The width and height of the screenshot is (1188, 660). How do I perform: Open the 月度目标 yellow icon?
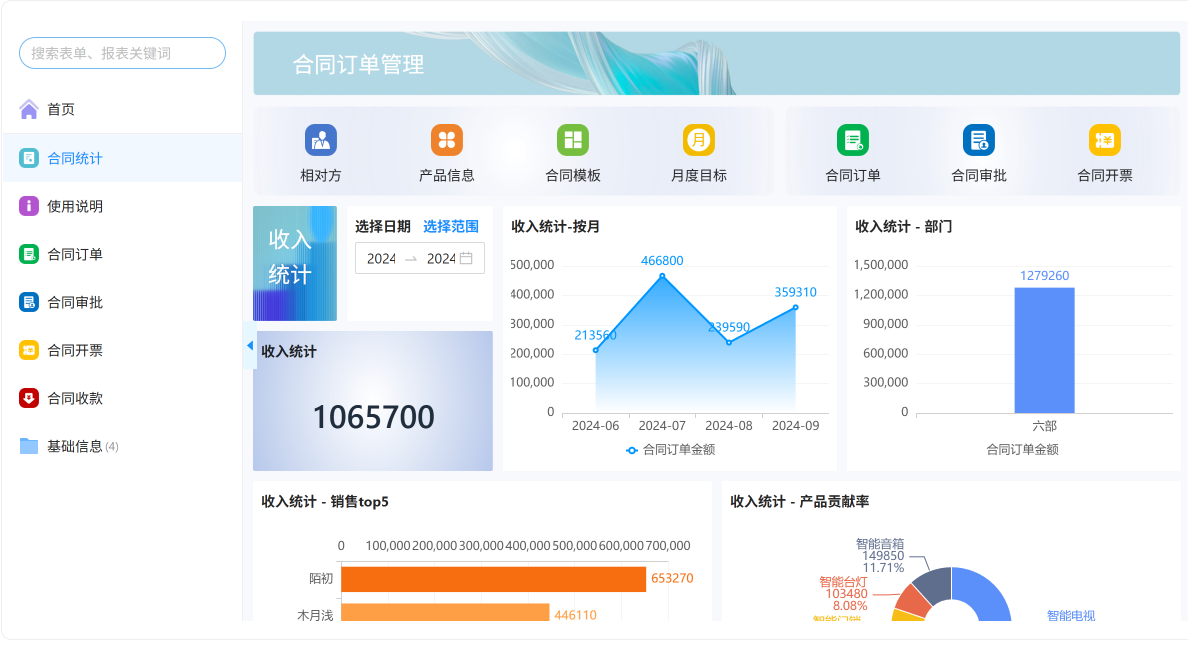[x=699, y=140]
